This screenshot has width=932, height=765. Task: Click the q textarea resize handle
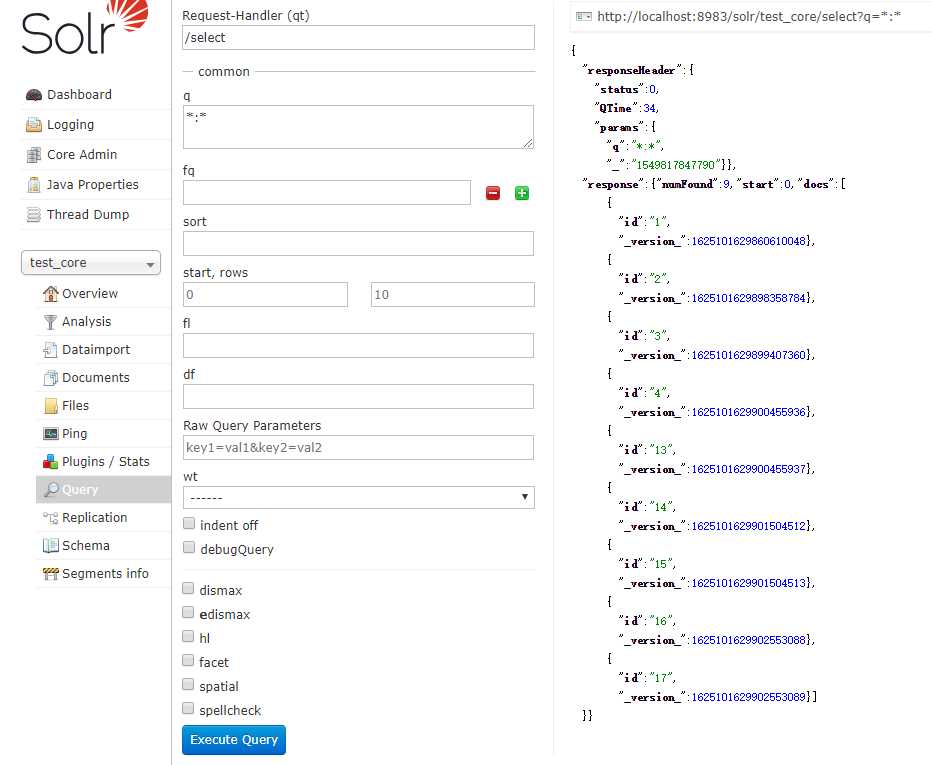(528, 143)
